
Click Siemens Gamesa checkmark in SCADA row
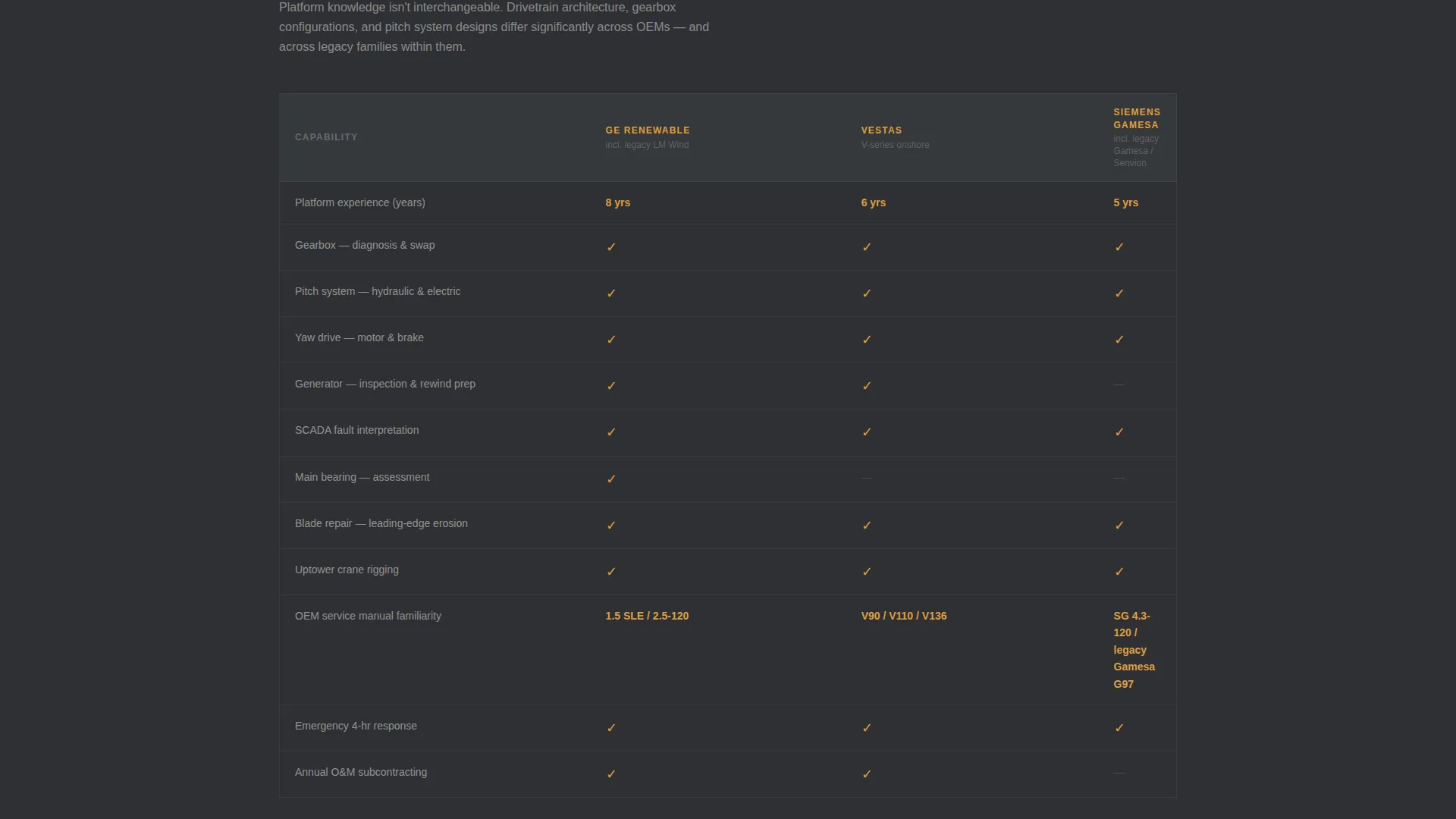[x=1119, y=432]
